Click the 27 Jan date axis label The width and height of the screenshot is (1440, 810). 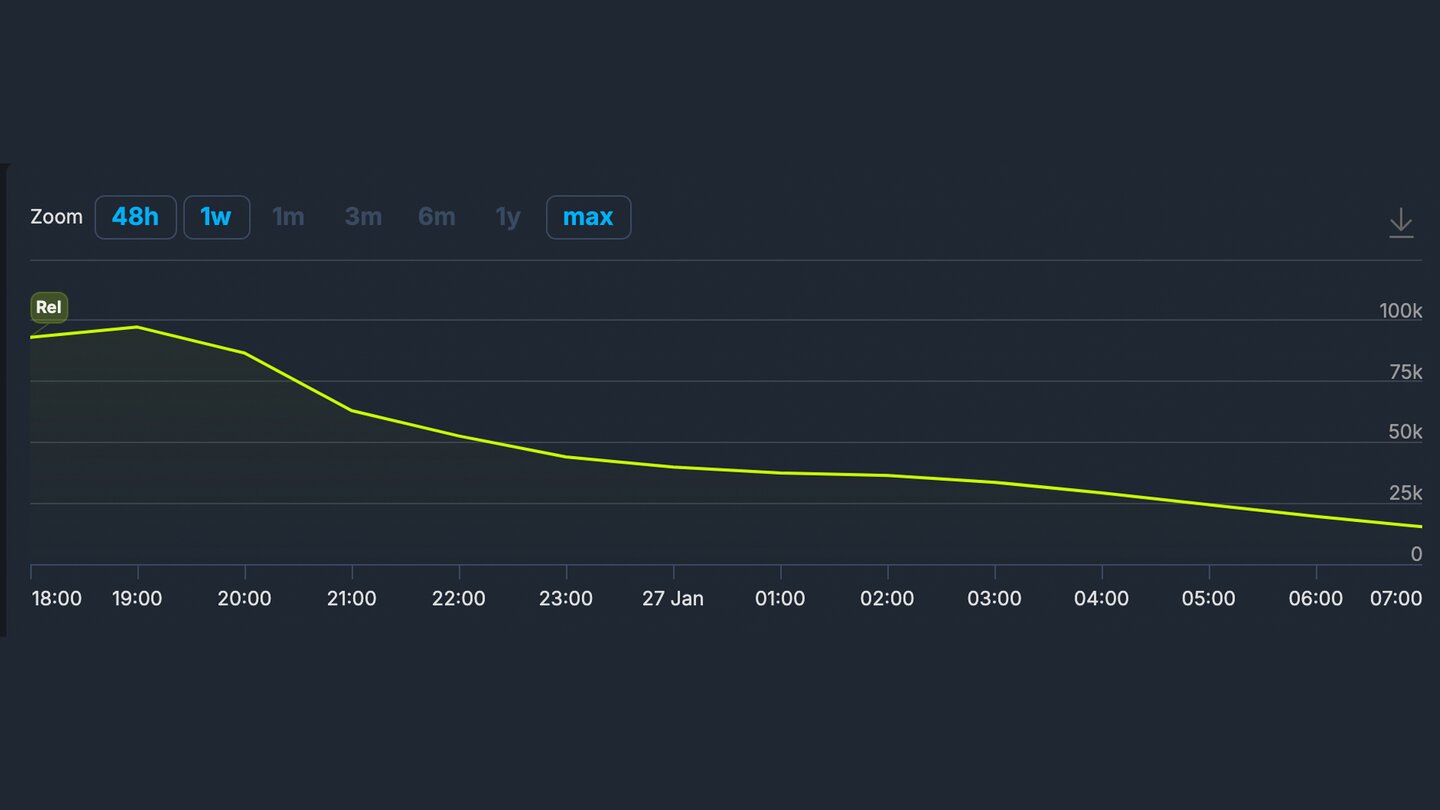[673, 599]
